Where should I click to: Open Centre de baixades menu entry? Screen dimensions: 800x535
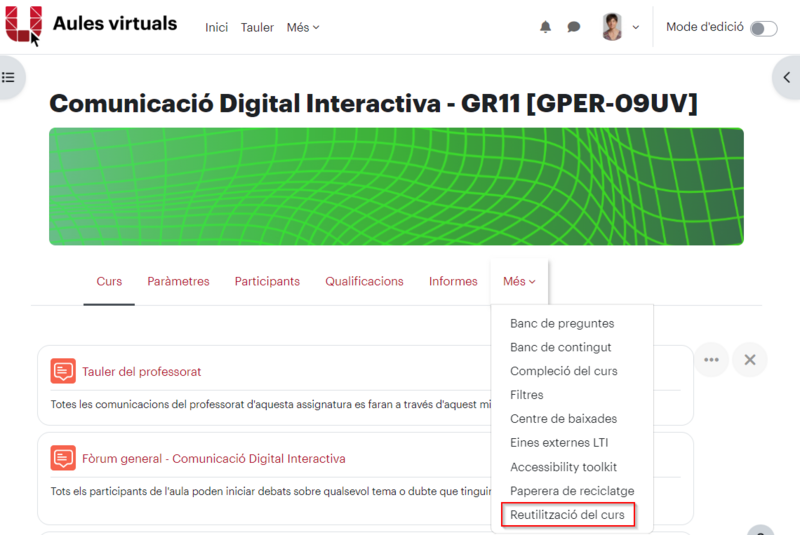[563, 419]
